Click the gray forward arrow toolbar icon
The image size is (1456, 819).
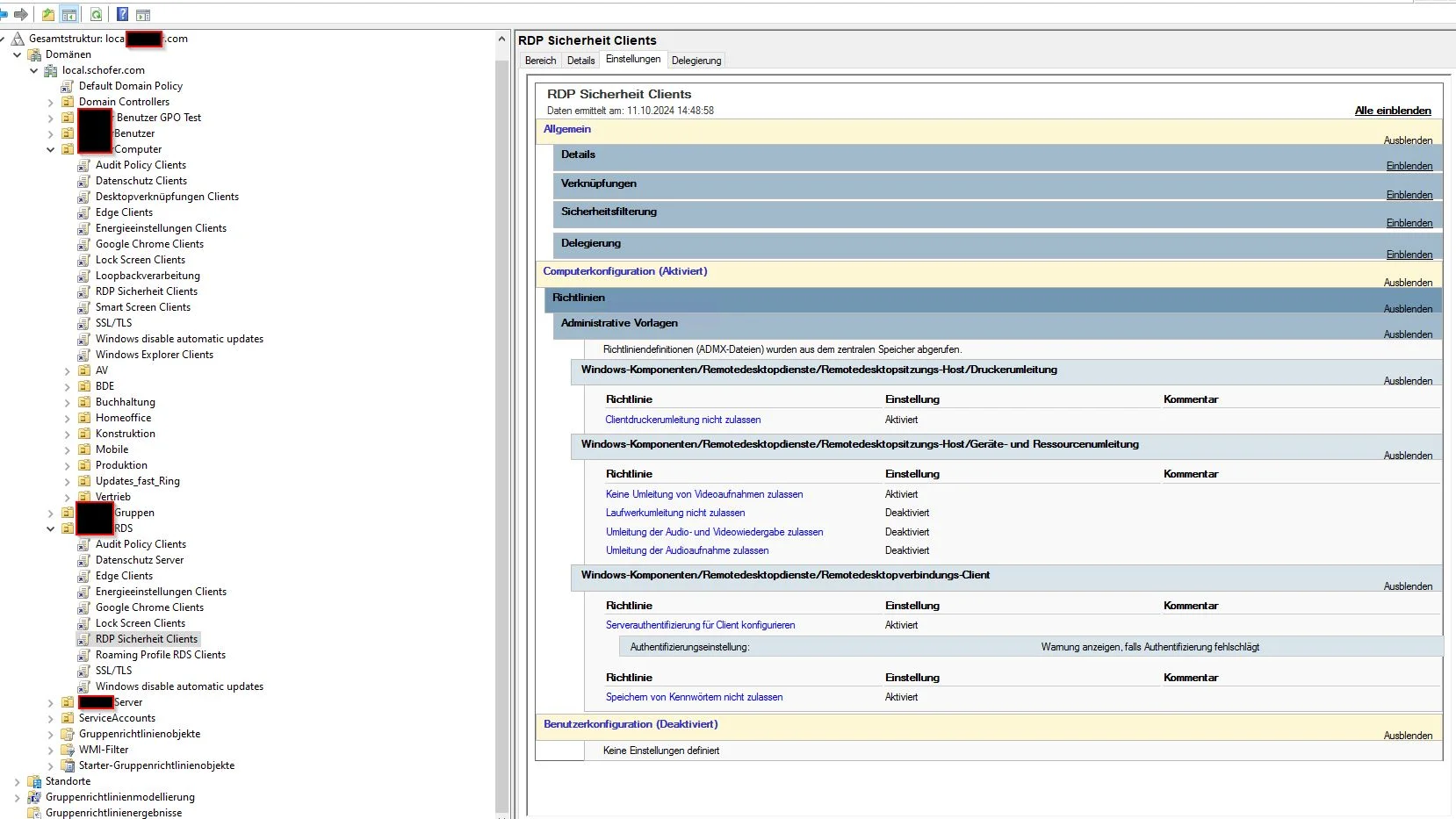(x=21, y=14)
